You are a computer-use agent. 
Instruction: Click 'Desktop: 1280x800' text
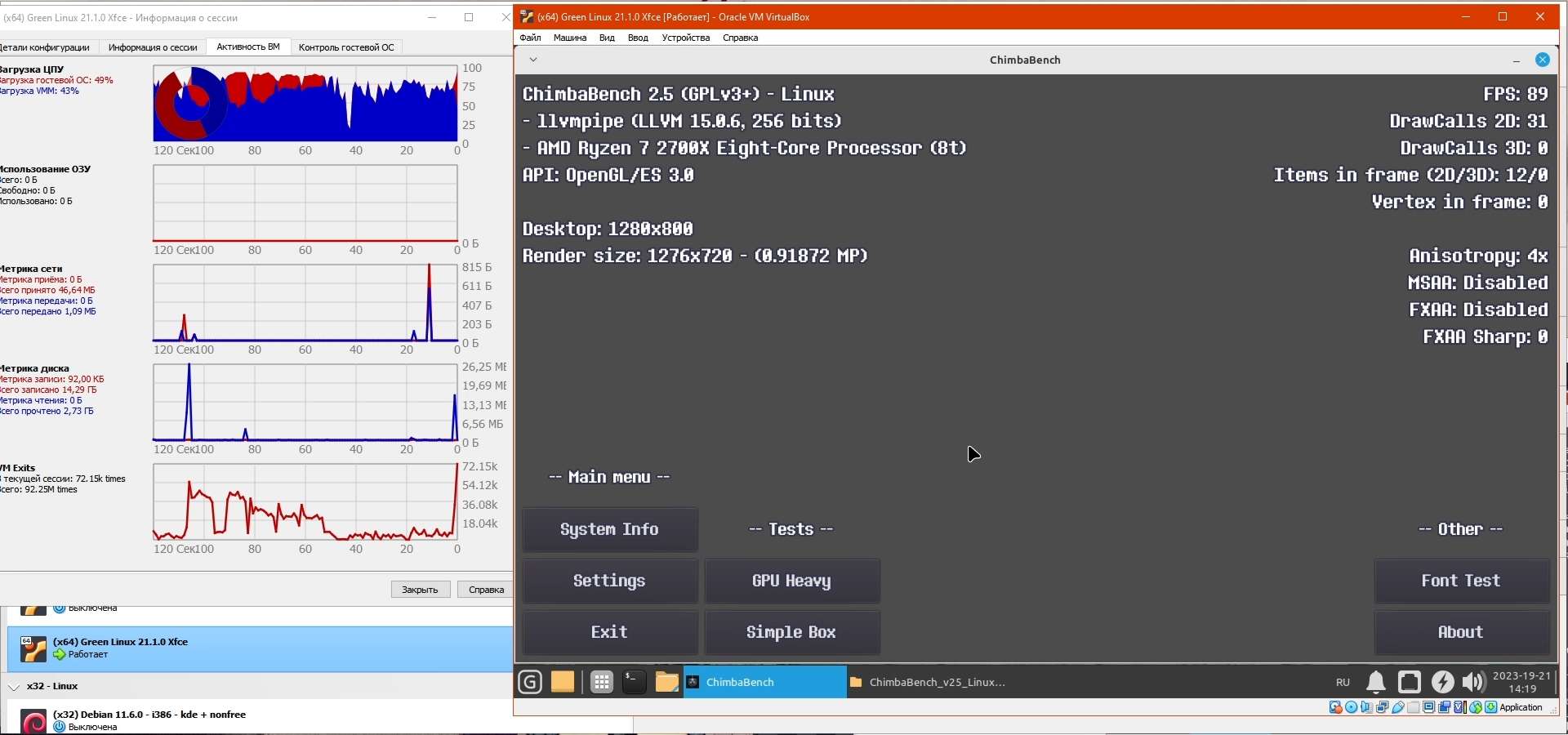coord(608,229)
